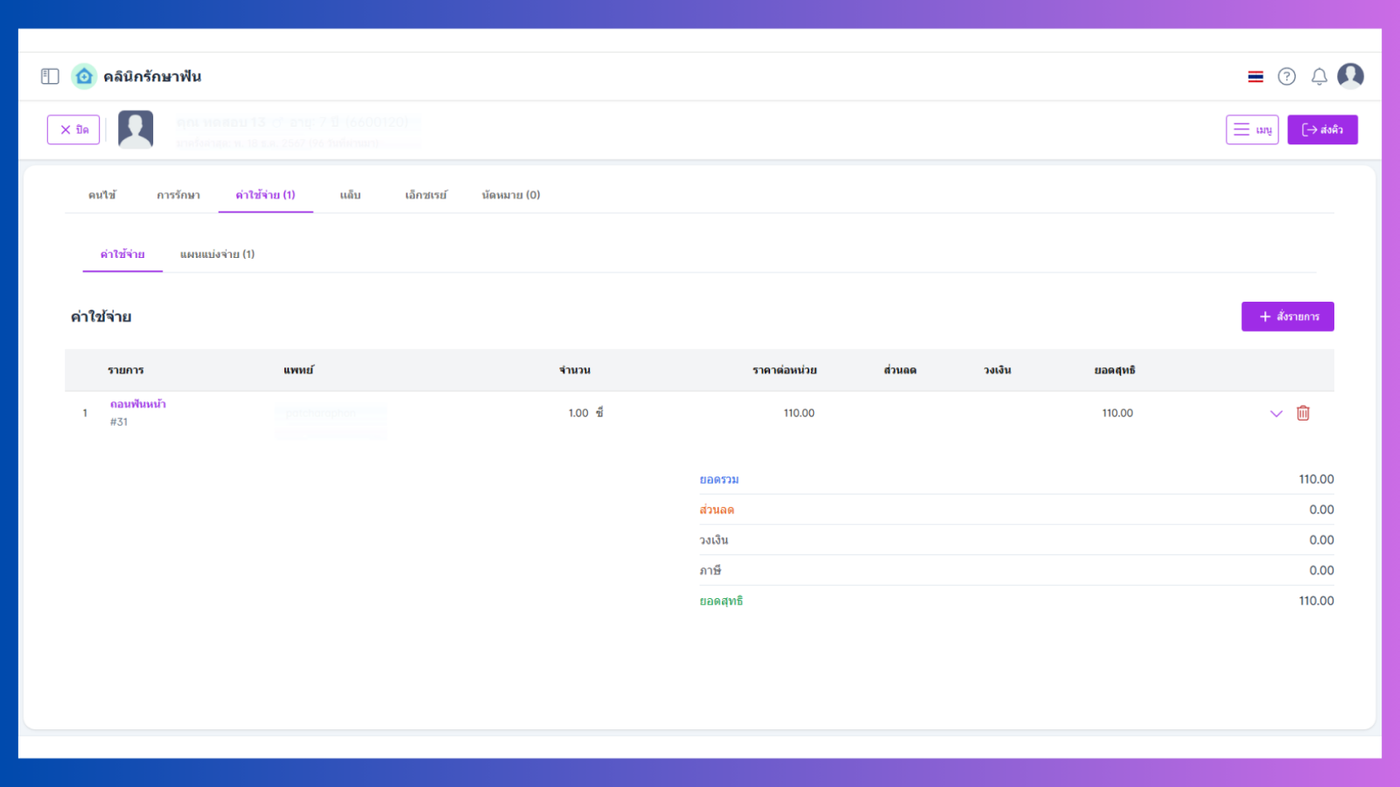Image resolution: width=1400 pixels, height=787 pixels.
Task: Click the 1.00 ซี่ quantity cell
Action: pyautogui.click(x=586, y=413)
